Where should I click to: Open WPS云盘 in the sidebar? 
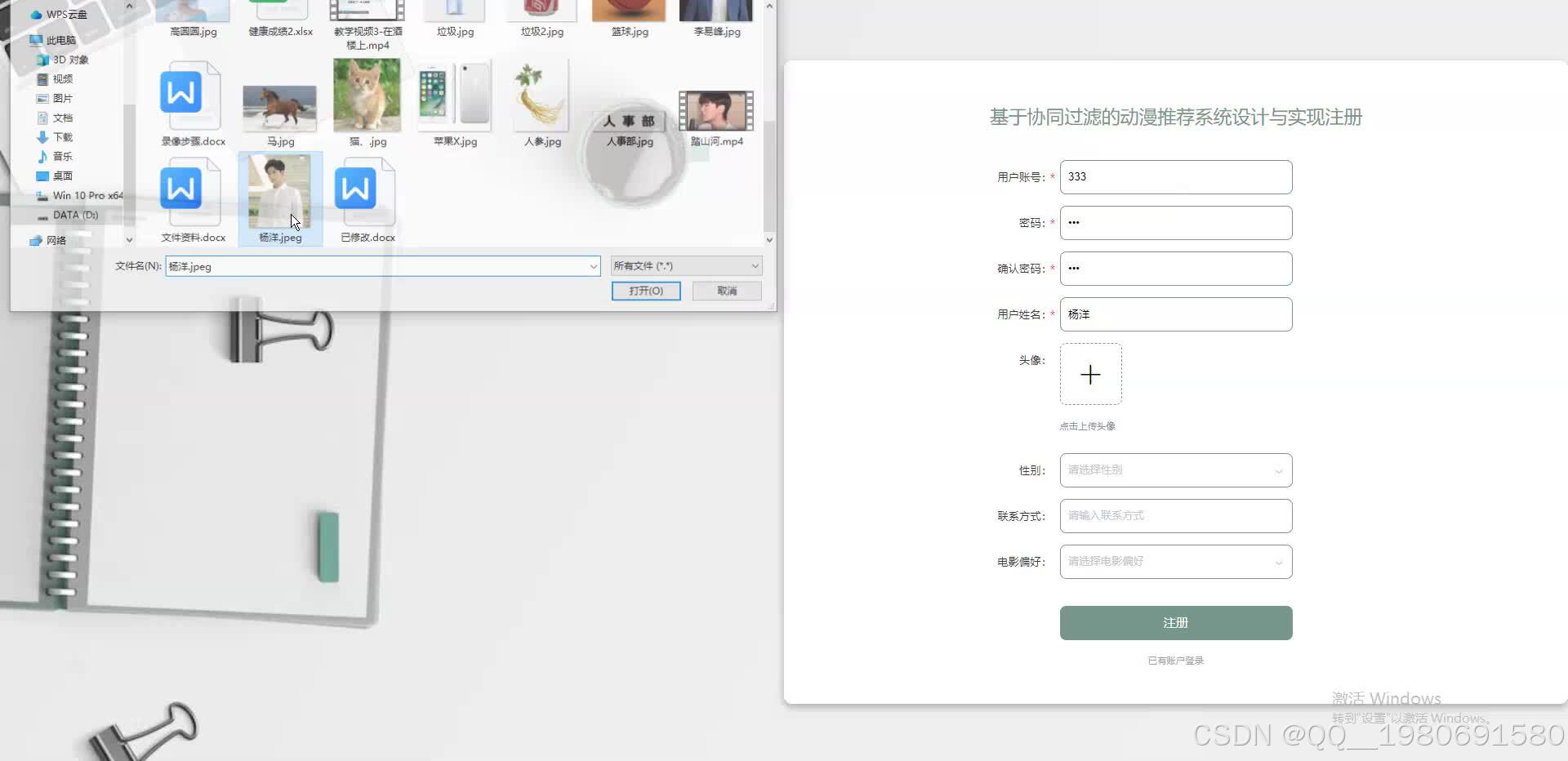point(67,14)
